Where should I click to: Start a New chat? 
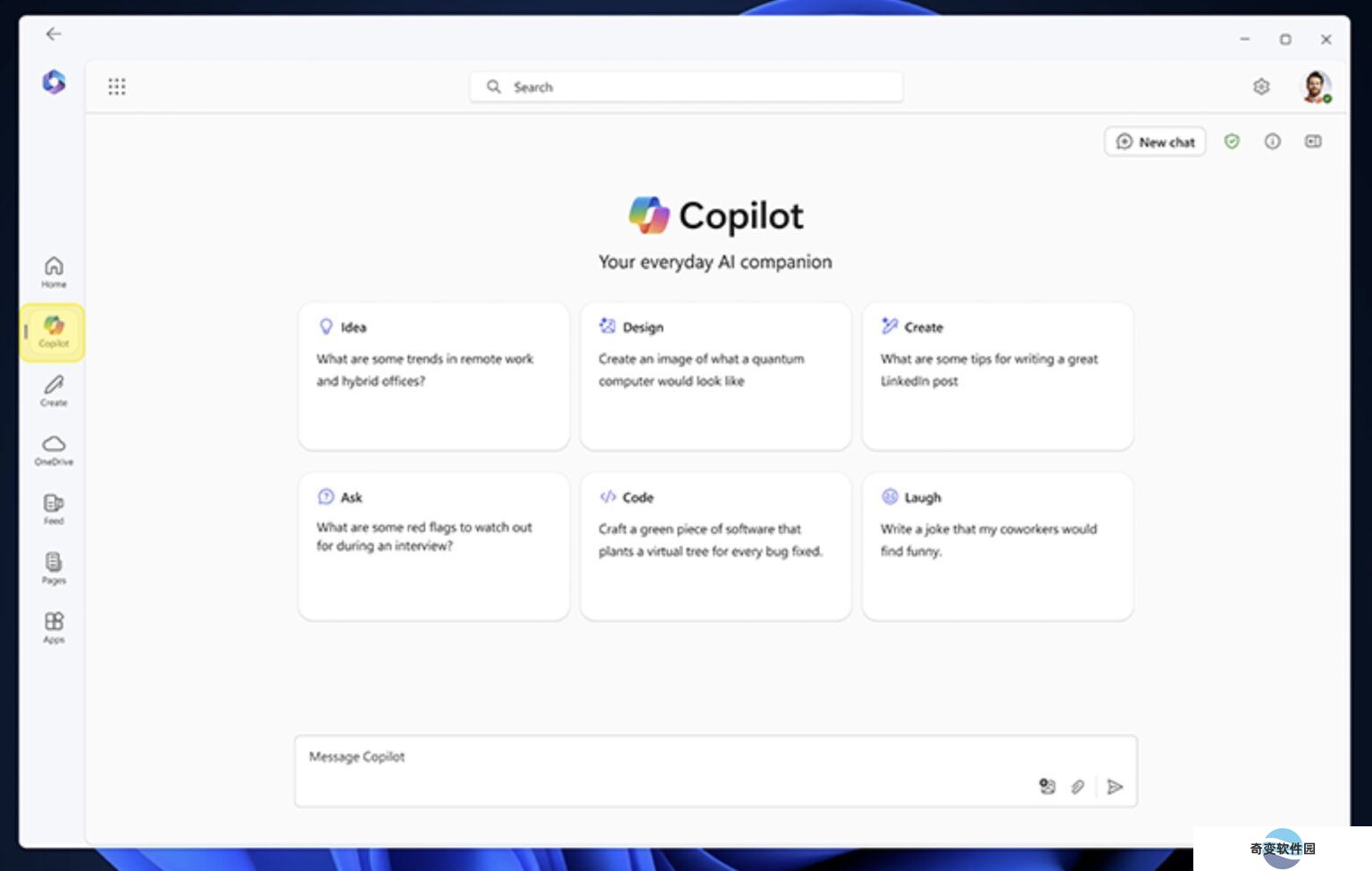coord(1155,142)
